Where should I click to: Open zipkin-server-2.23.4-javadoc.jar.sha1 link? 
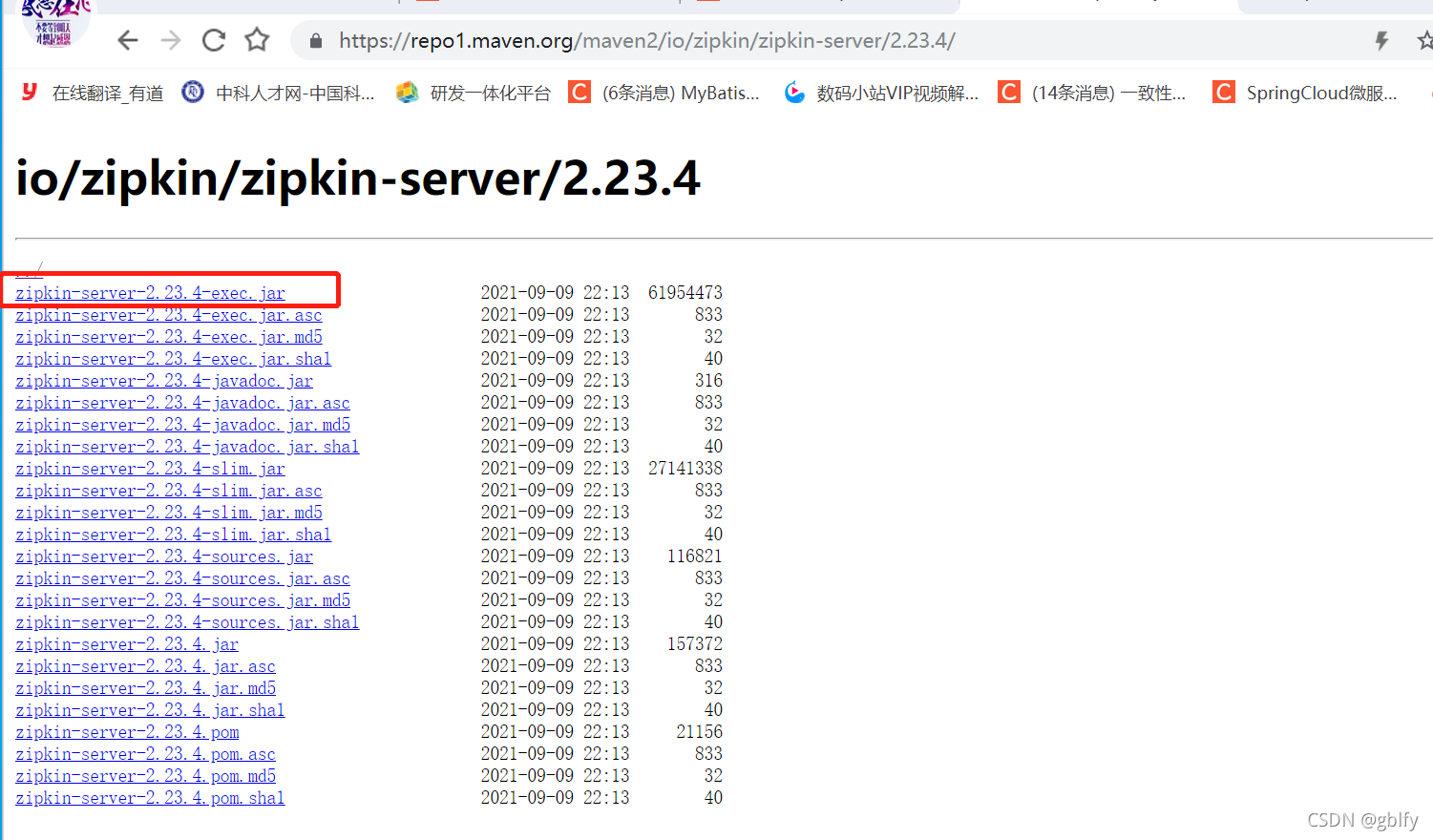pos(187,447)
